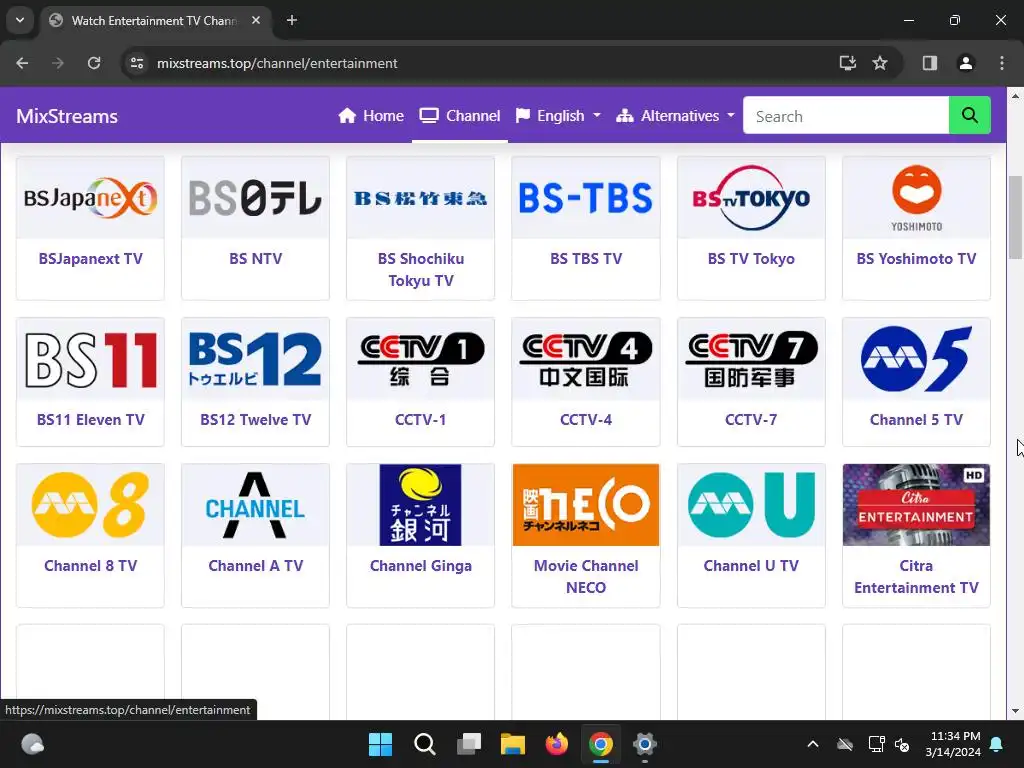Open the BS11 Eleven TV link
The width and height of the screenshot is (1024, 768).
tap(90, 420)
